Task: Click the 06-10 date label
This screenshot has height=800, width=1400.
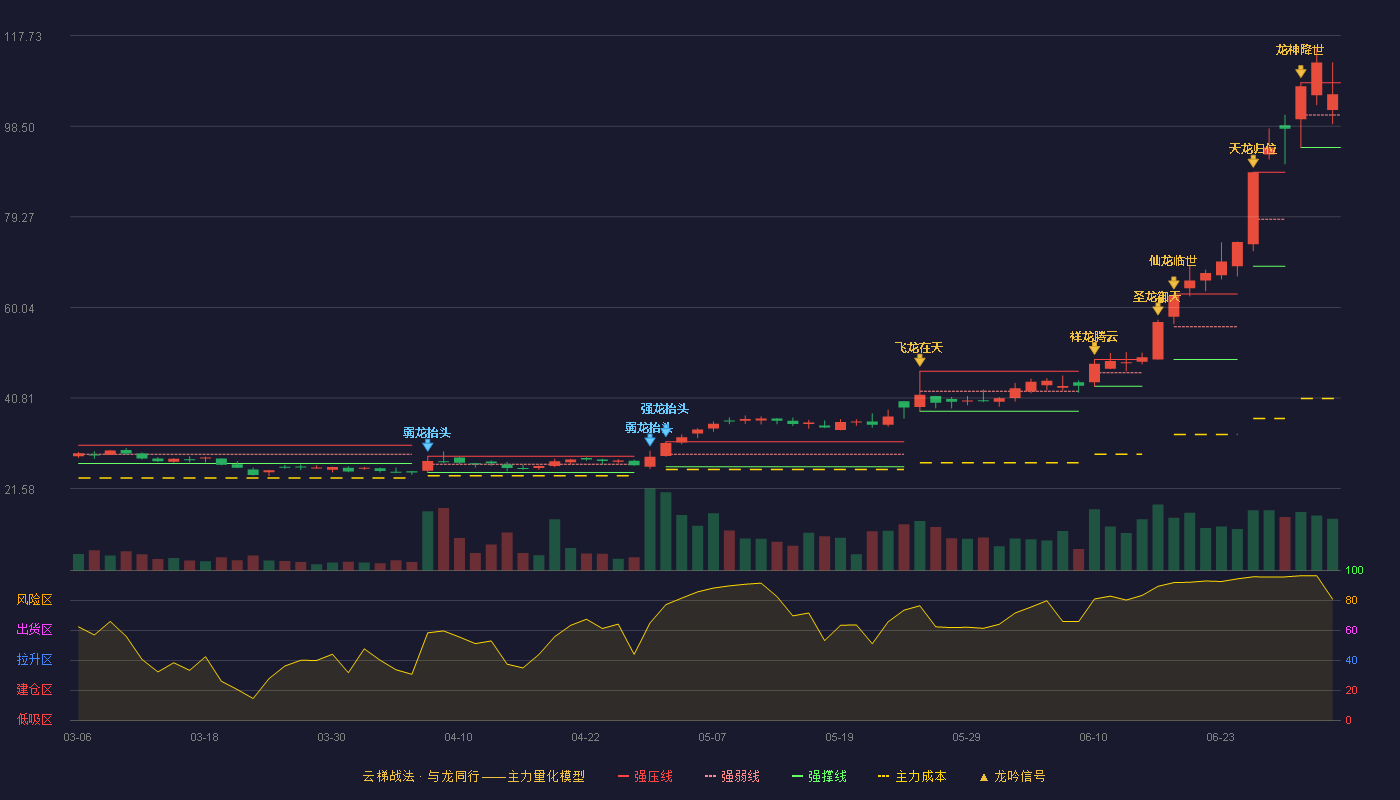Action: coord(1093,737)
